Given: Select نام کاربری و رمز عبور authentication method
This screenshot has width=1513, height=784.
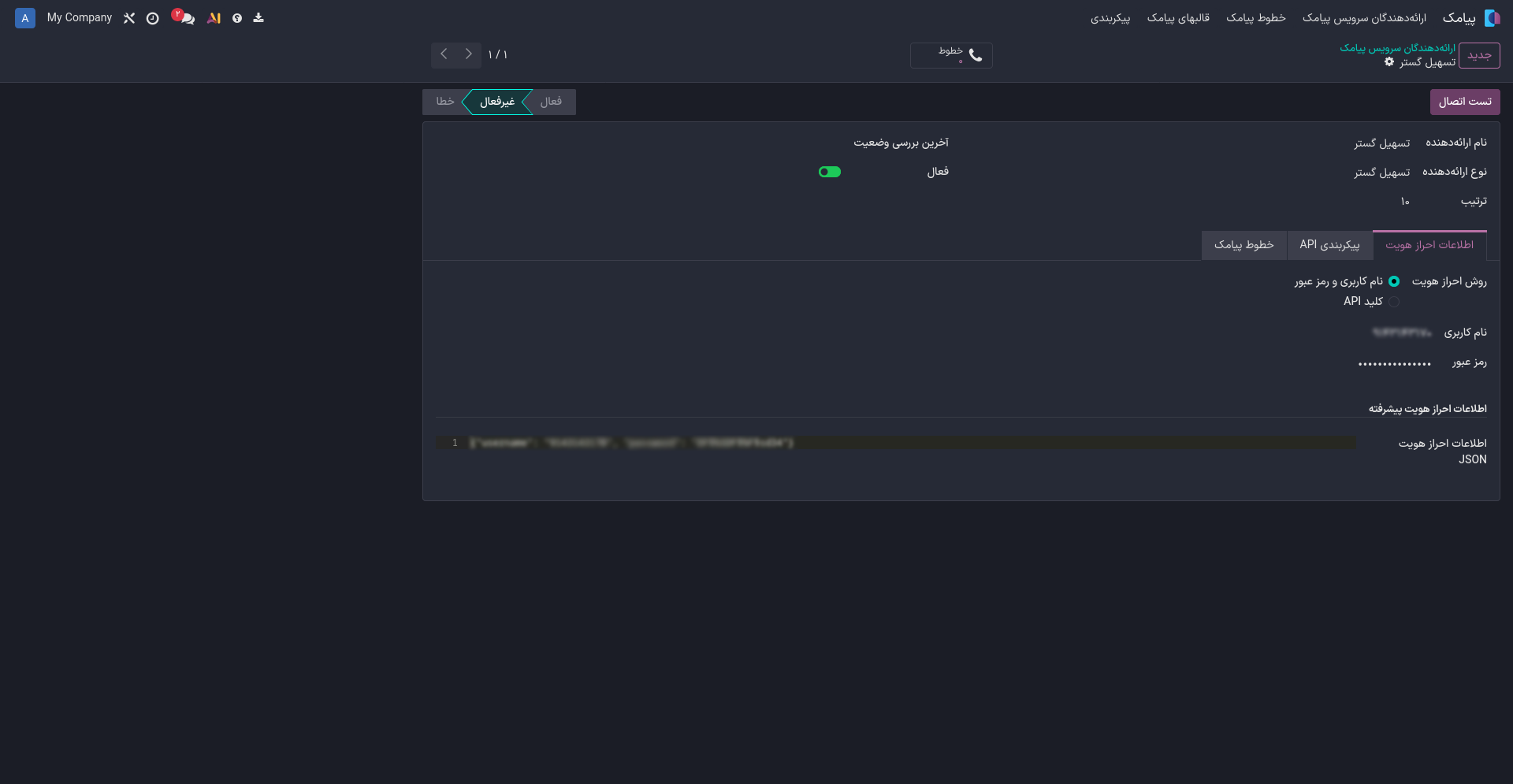Looking at the screenshot, I should [x=1395, y=281].
